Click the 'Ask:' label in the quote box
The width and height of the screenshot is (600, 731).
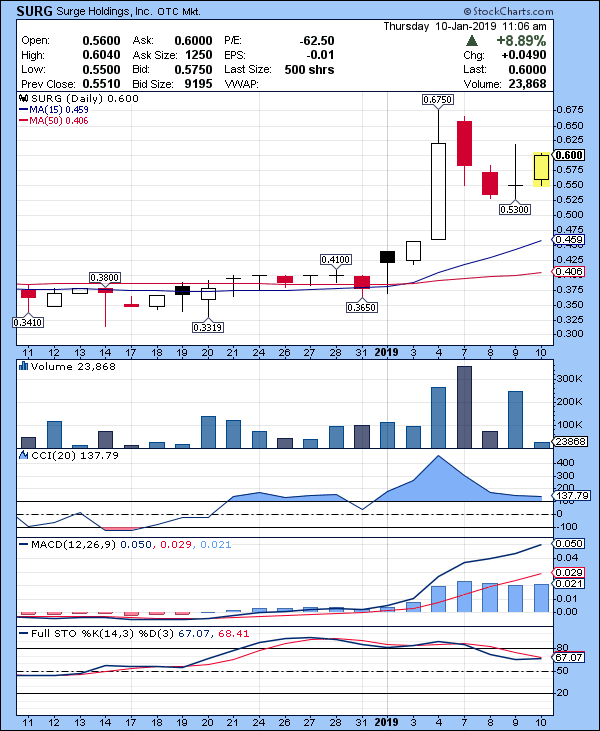click(143, 41)
